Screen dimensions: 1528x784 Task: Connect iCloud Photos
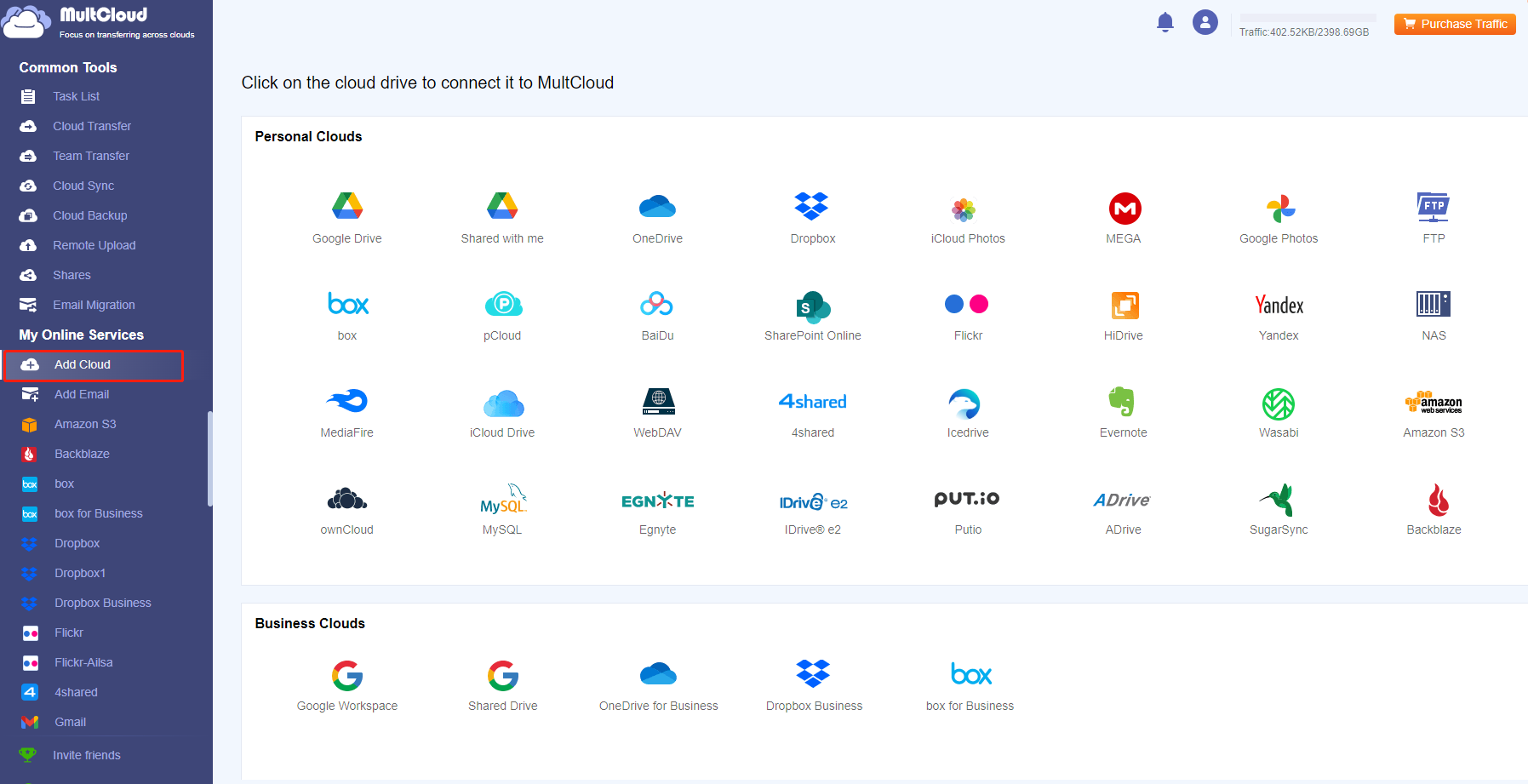pos(964,209)
